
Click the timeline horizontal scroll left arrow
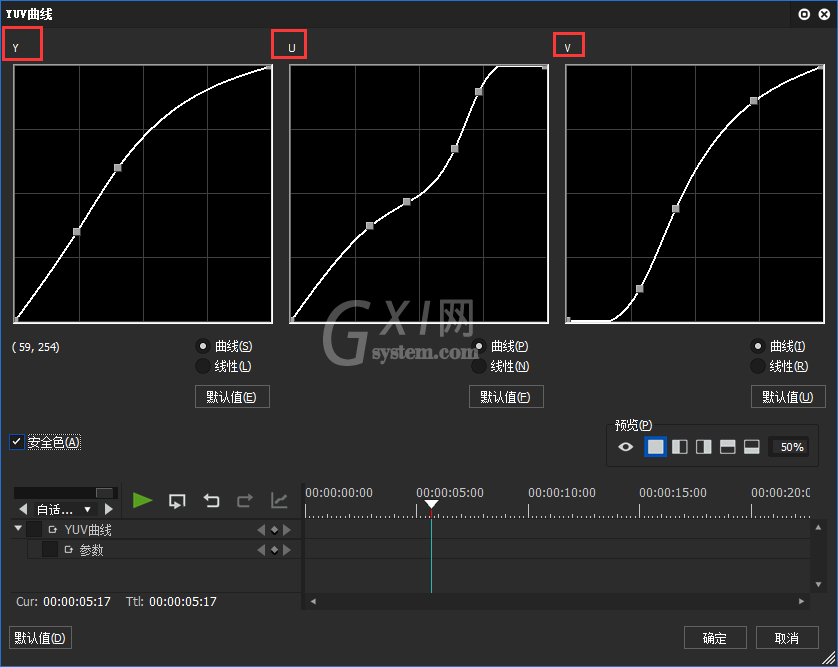click(x=313, y=601)
